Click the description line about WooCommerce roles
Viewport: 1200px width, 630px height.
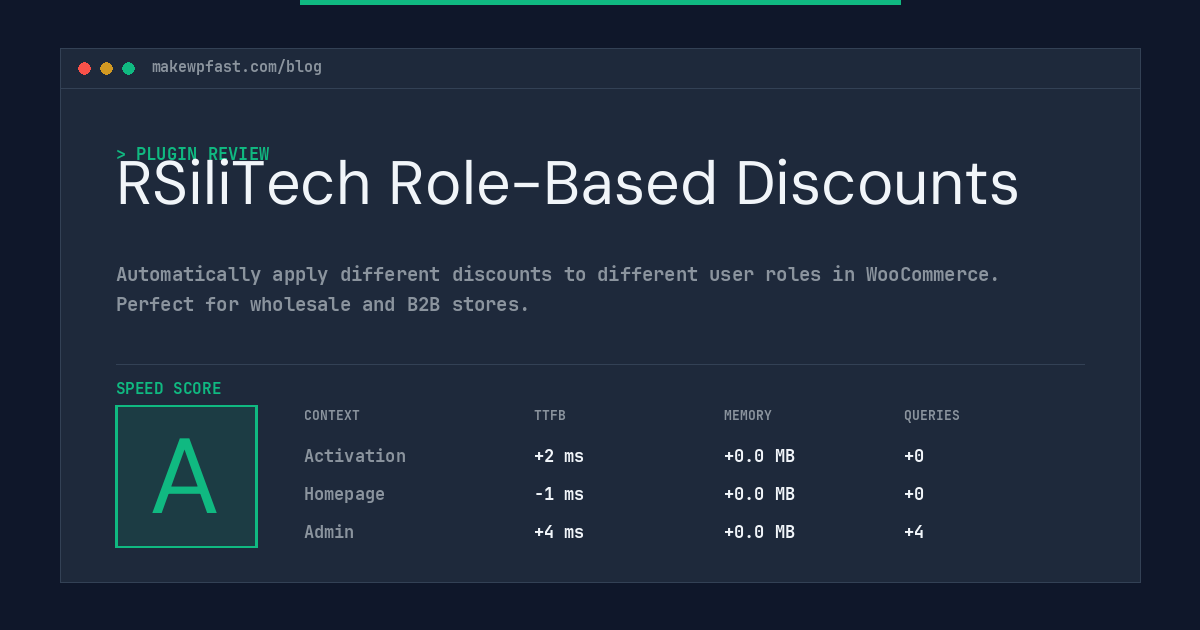pyautogui.click(x=558, y=274)
